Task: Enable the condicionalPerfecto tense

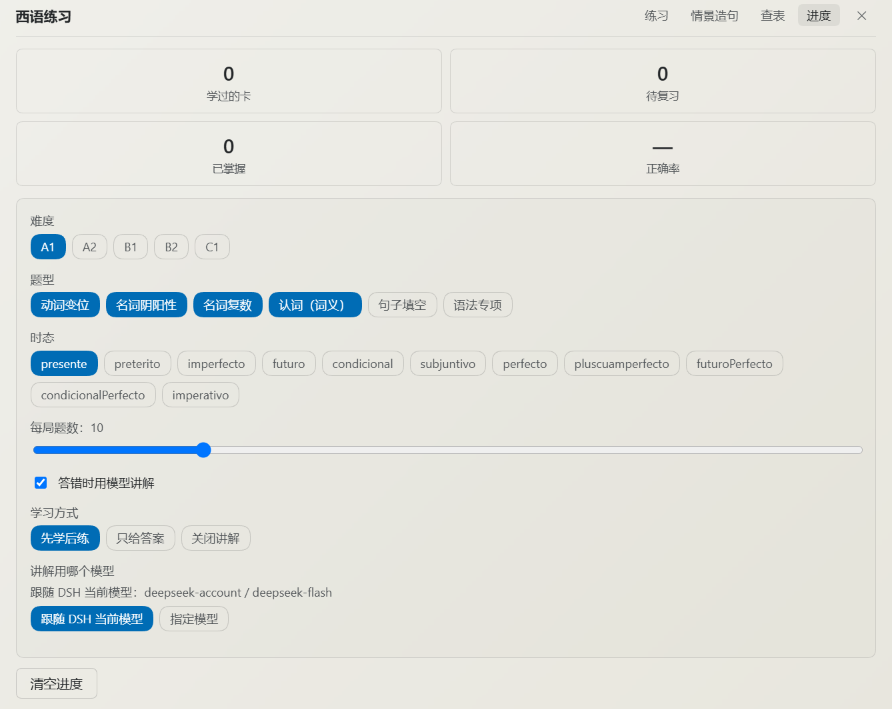Action: click(93, 395)
